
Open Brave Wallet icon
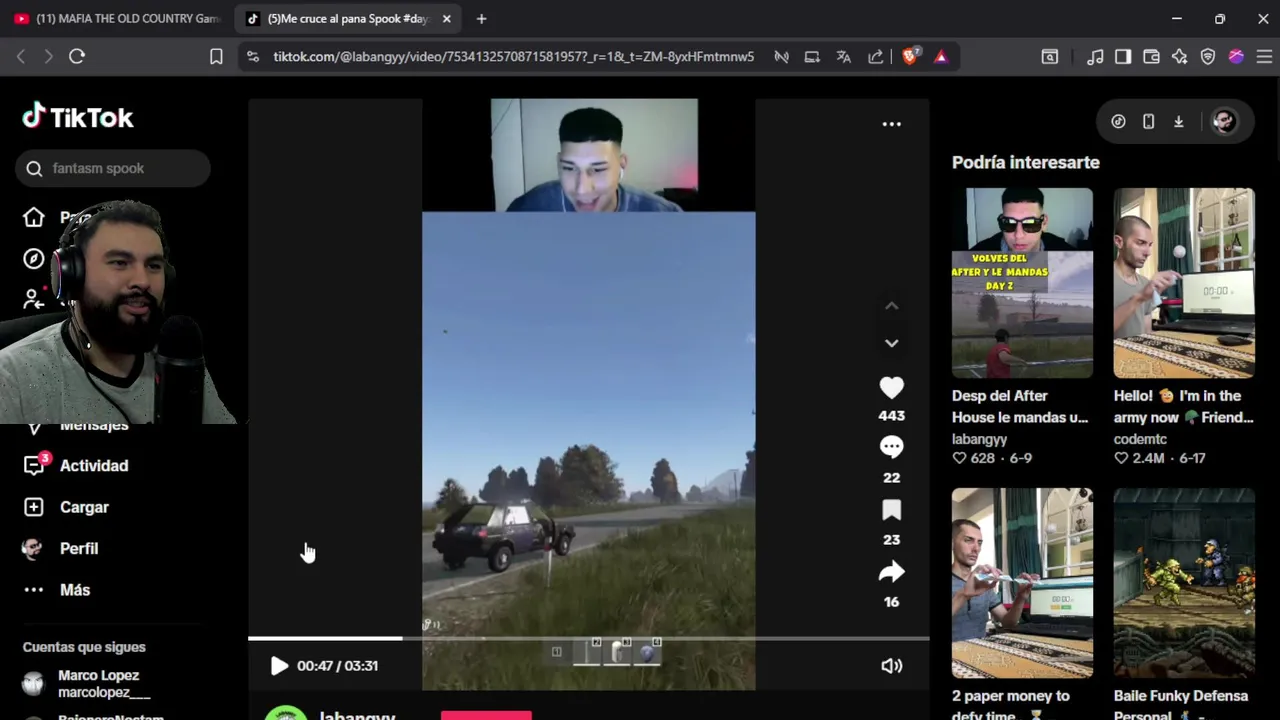[1151, 57]
